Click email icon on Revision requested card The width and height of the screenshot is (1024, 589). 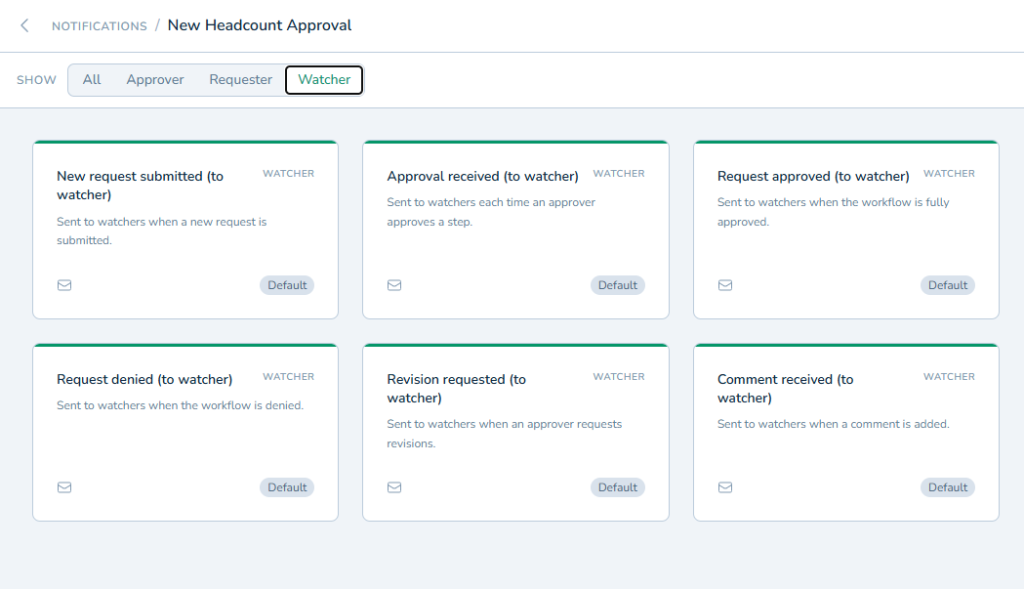(x=394, y=488)
